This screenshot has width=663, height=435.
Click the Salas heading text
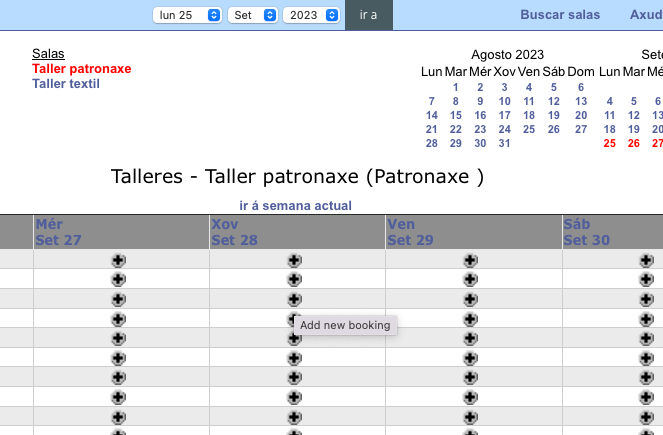(48, 54)
